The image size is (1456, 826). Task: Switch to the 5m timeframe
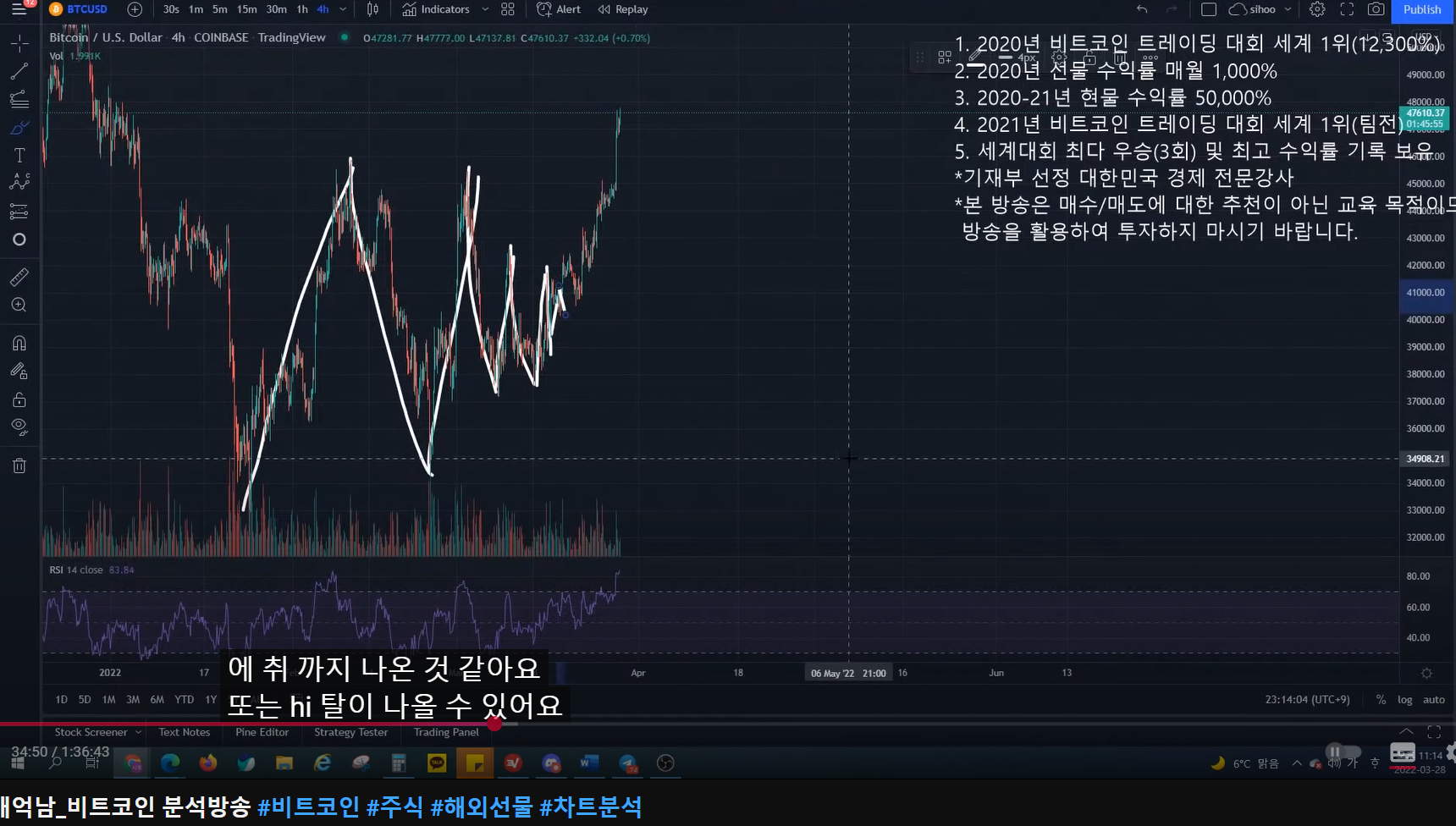point(220,9)
